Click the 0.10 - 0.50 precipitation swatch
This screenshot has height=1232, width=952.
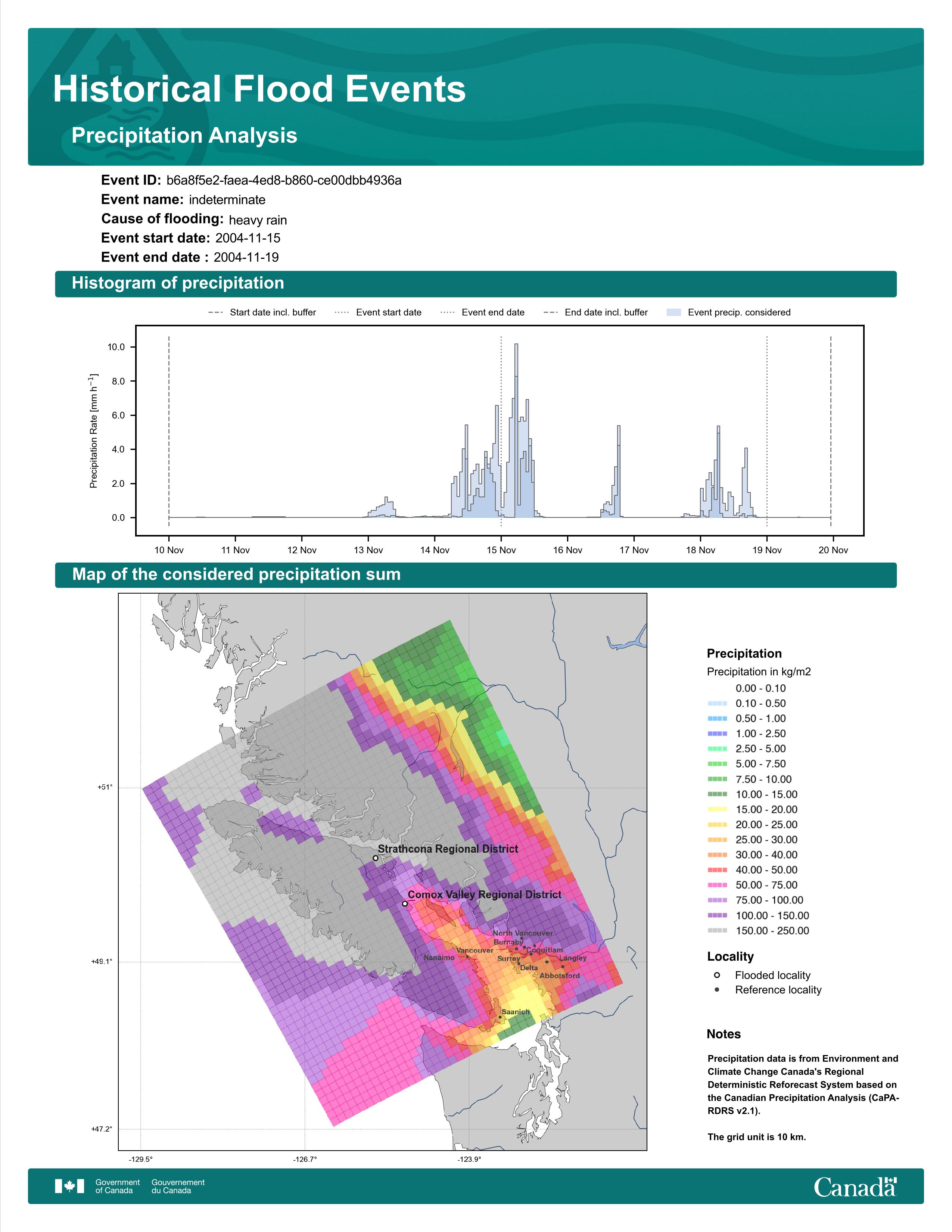click(717, 703)
